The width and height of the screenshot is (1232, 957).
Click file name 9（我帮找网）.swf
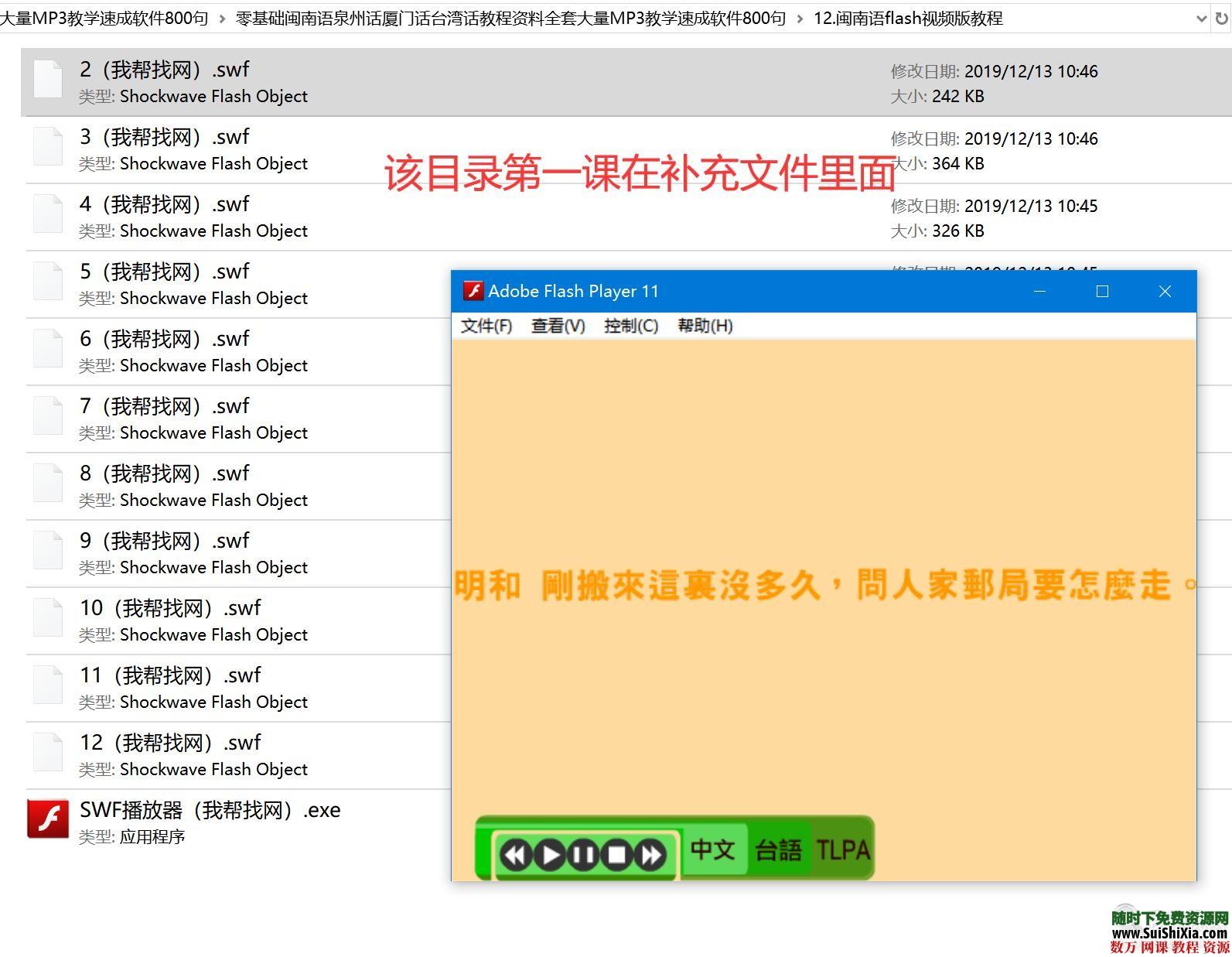[165, 541]
